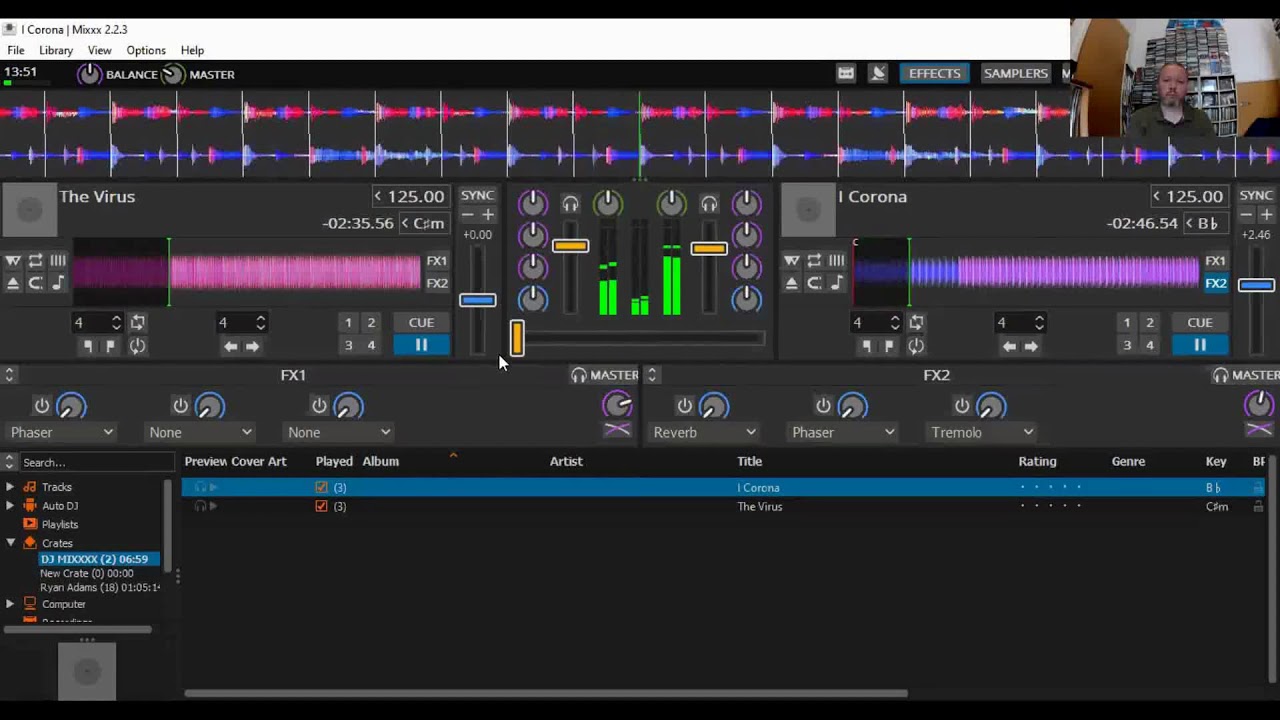Open third FX1 effect None dropdown

pyautogui.click(x=339, y=432)
